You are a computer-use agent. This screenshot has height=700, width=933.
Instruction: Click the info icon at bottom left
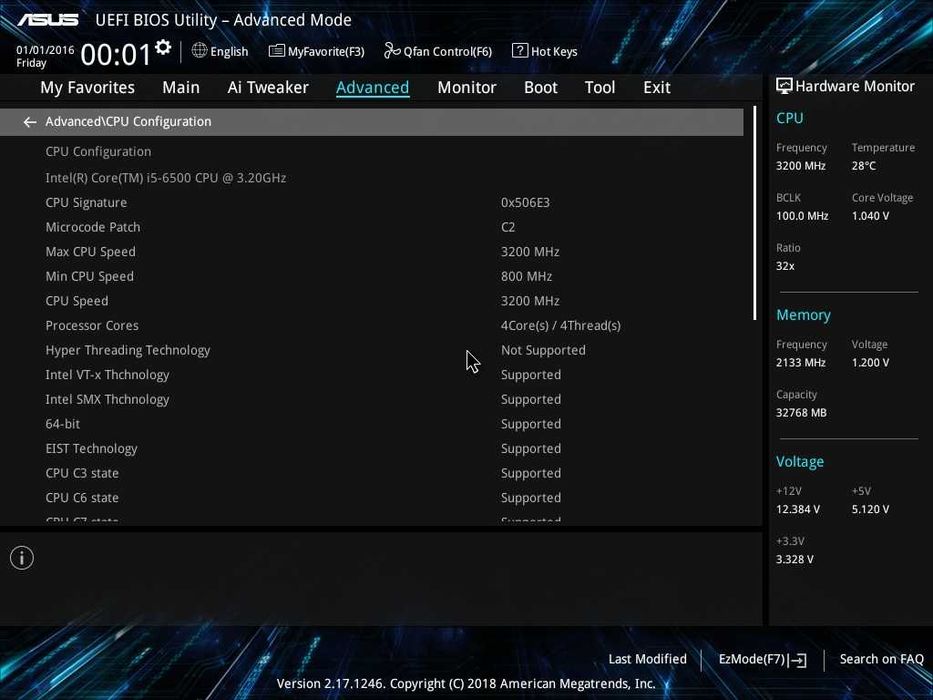click(x=22, y=558)
